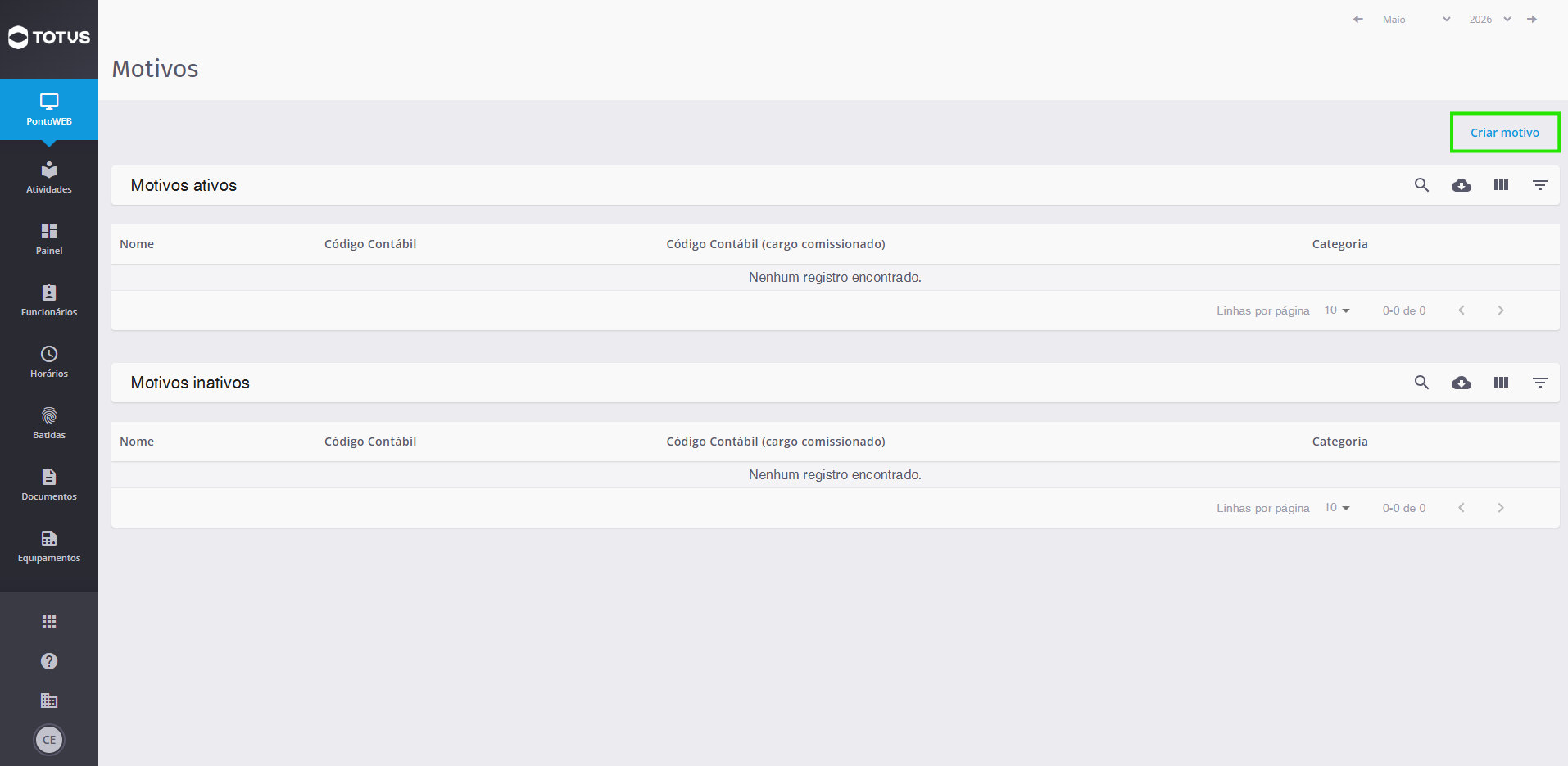Open the 2026 year dropdown

tap(1490, 19)
